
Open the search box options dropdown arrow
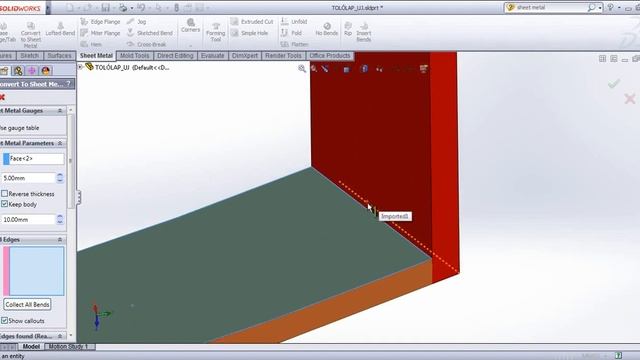coord(600,8)
